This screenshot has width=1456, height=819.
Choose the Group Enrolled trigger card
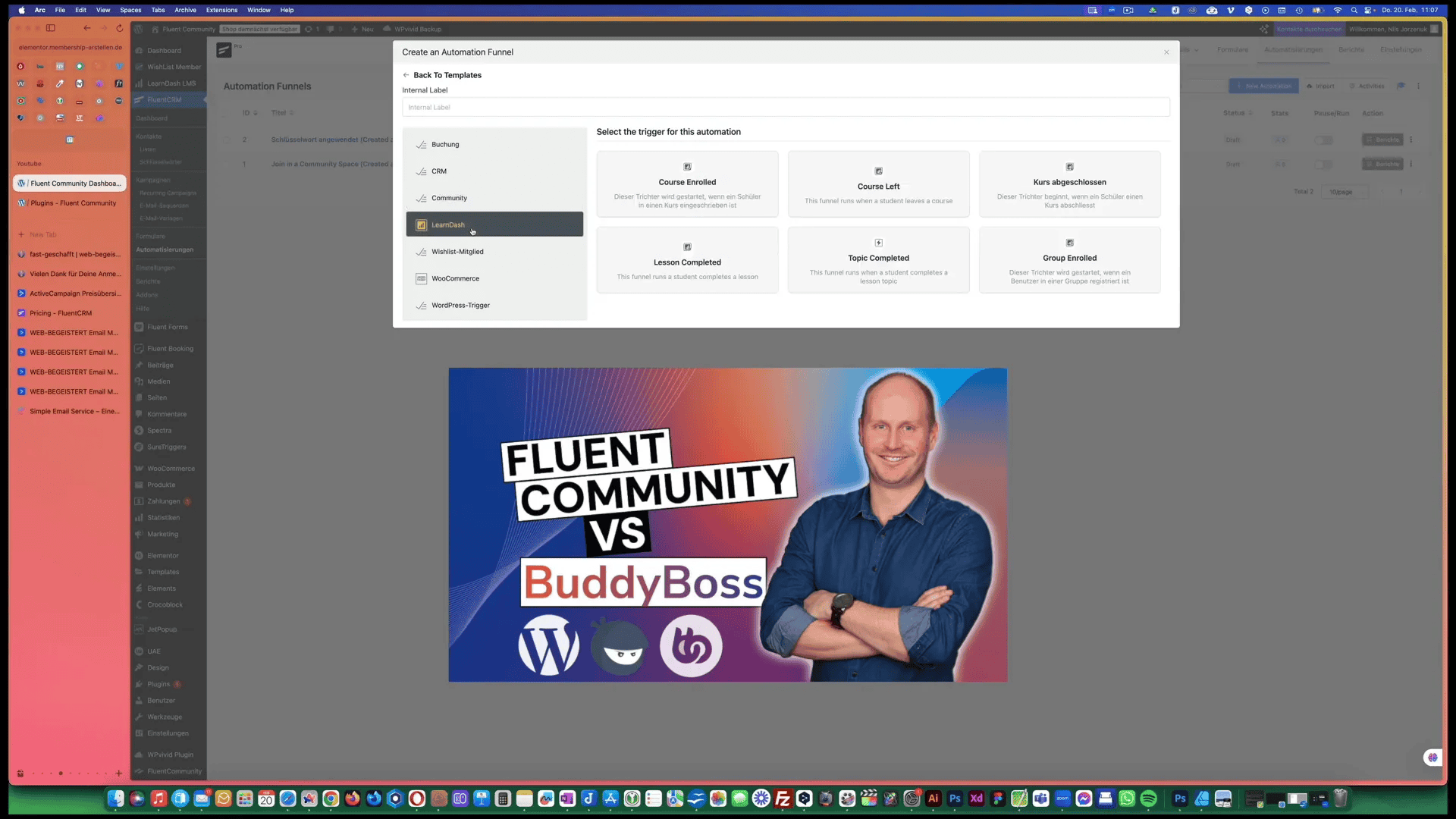click(1069, 260)
